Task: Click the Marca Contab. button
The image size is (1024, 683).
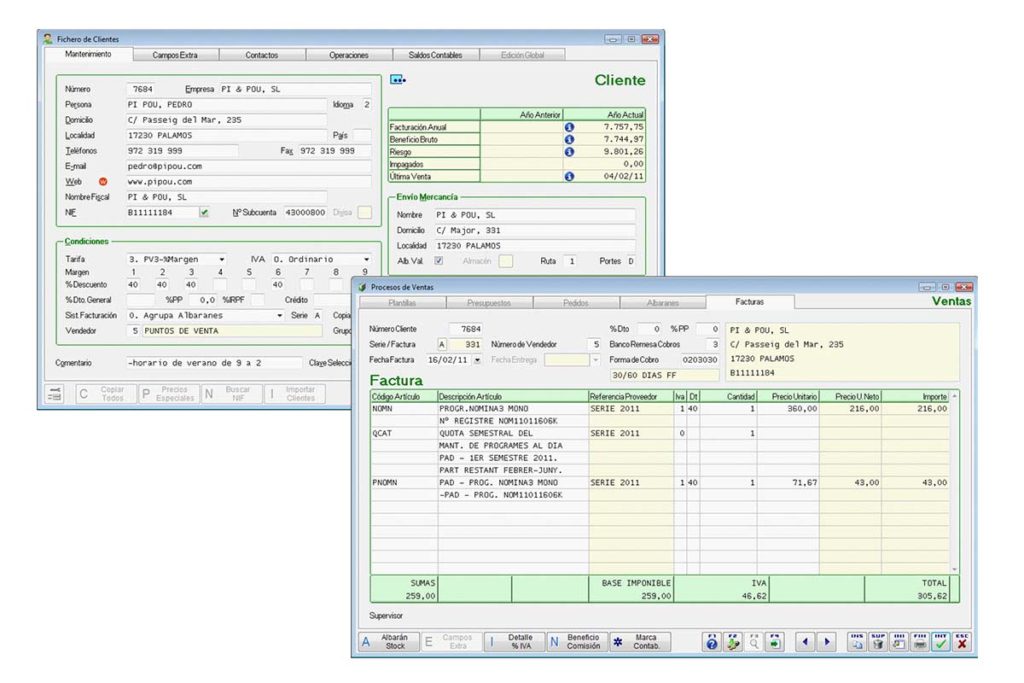Action: [x=640, y=641]
